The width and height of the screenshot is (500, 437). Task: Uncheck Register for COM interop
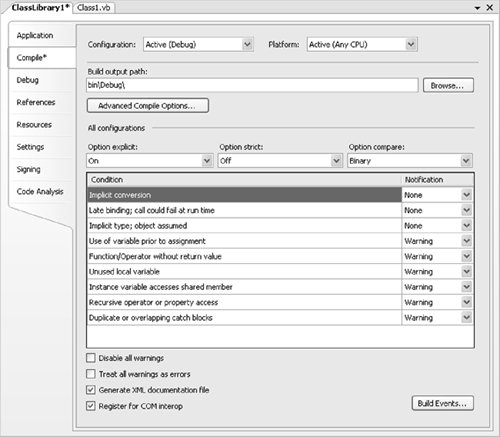click(x=91, y=406)
